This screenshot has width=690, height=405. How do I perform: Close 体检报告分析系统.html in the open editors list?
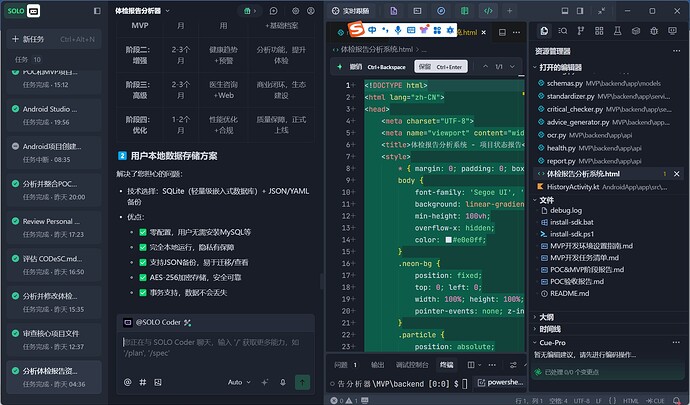pyautogui.click(x=677, y=174)
